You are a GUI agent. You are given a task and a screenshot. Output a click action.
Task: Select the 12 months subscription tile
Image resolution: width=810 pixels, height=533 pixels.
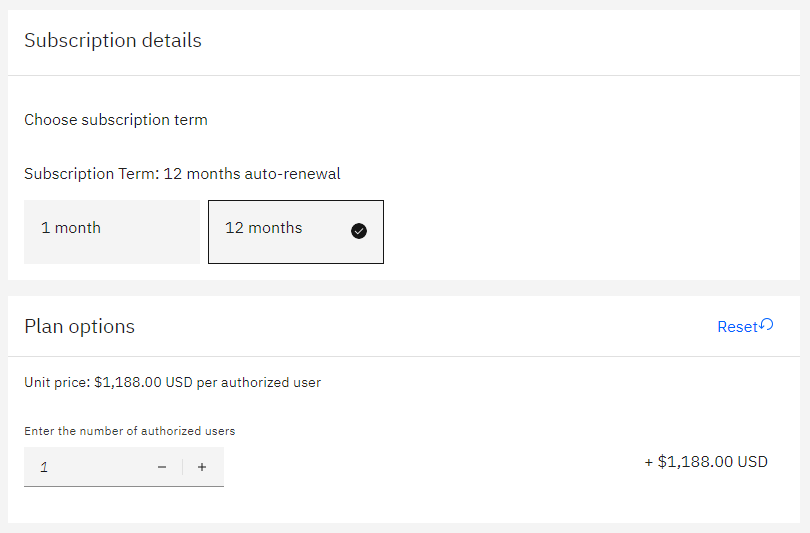point(295,232)
